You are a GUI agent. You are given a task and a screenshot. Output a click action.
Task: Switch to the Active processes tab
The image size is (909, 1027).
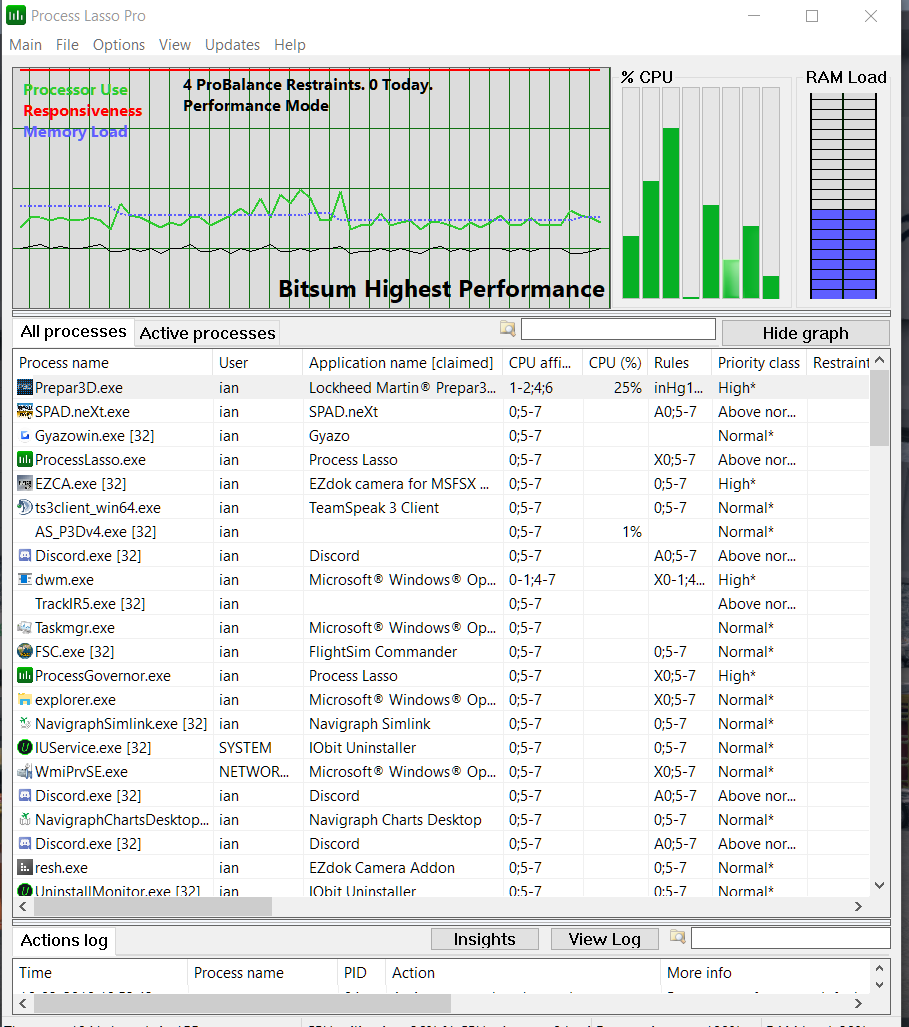click(208, 333)
